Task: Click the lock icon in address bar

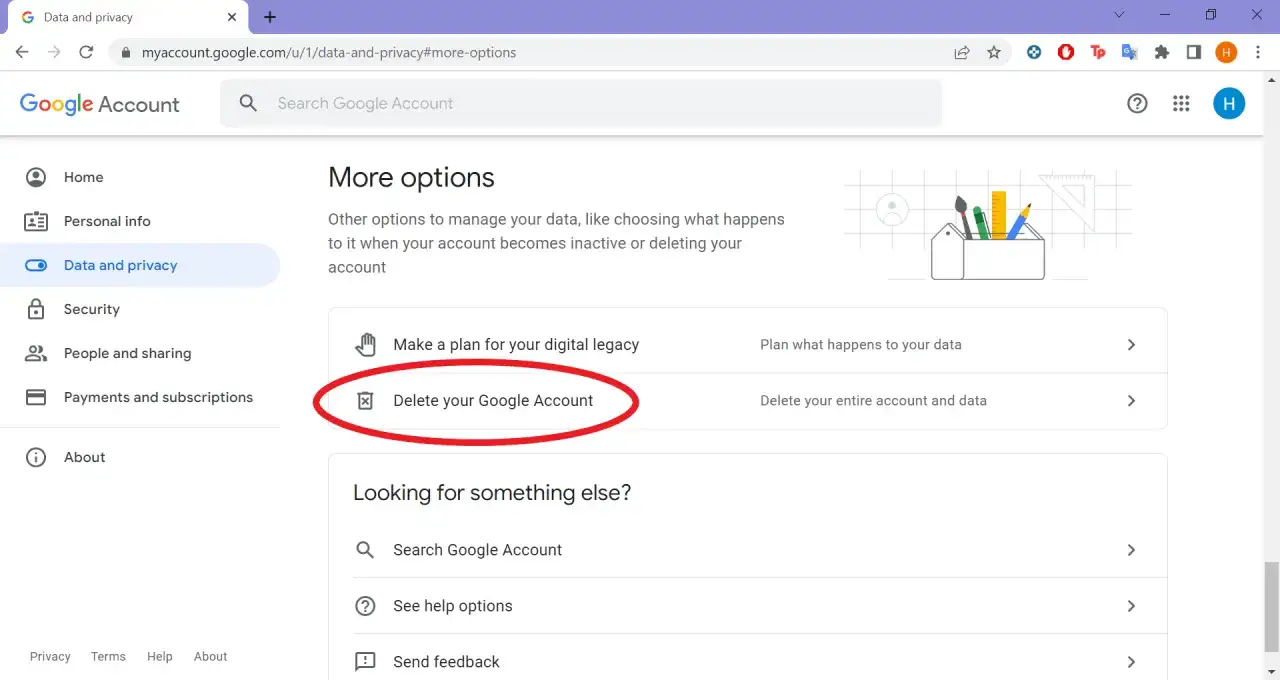Action: point(125,52)
